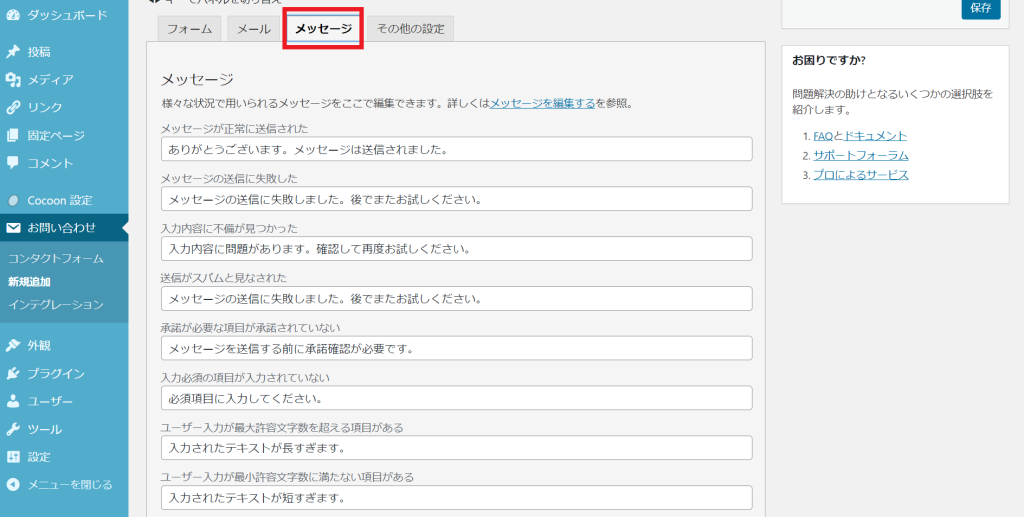Viewport: 1024px width, 517px height.
Task: Click the ありがとうございます sent message field
Action: (x=456, y=149)
